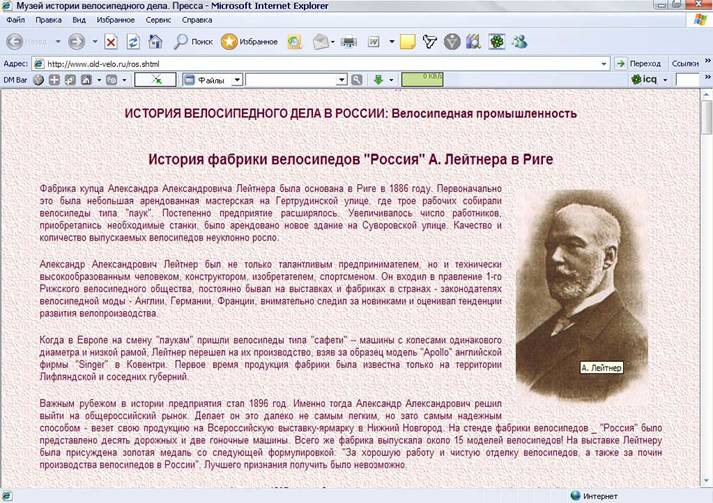Open the Избранное menu

point(115,20)
